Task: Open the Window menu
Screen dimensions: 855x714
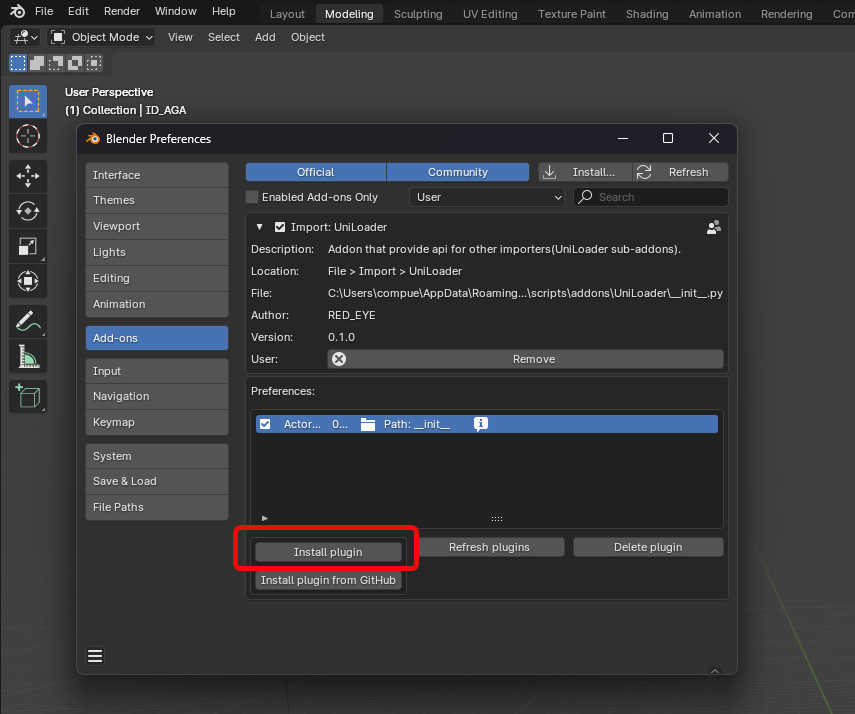Action: (x=176, y=11)
